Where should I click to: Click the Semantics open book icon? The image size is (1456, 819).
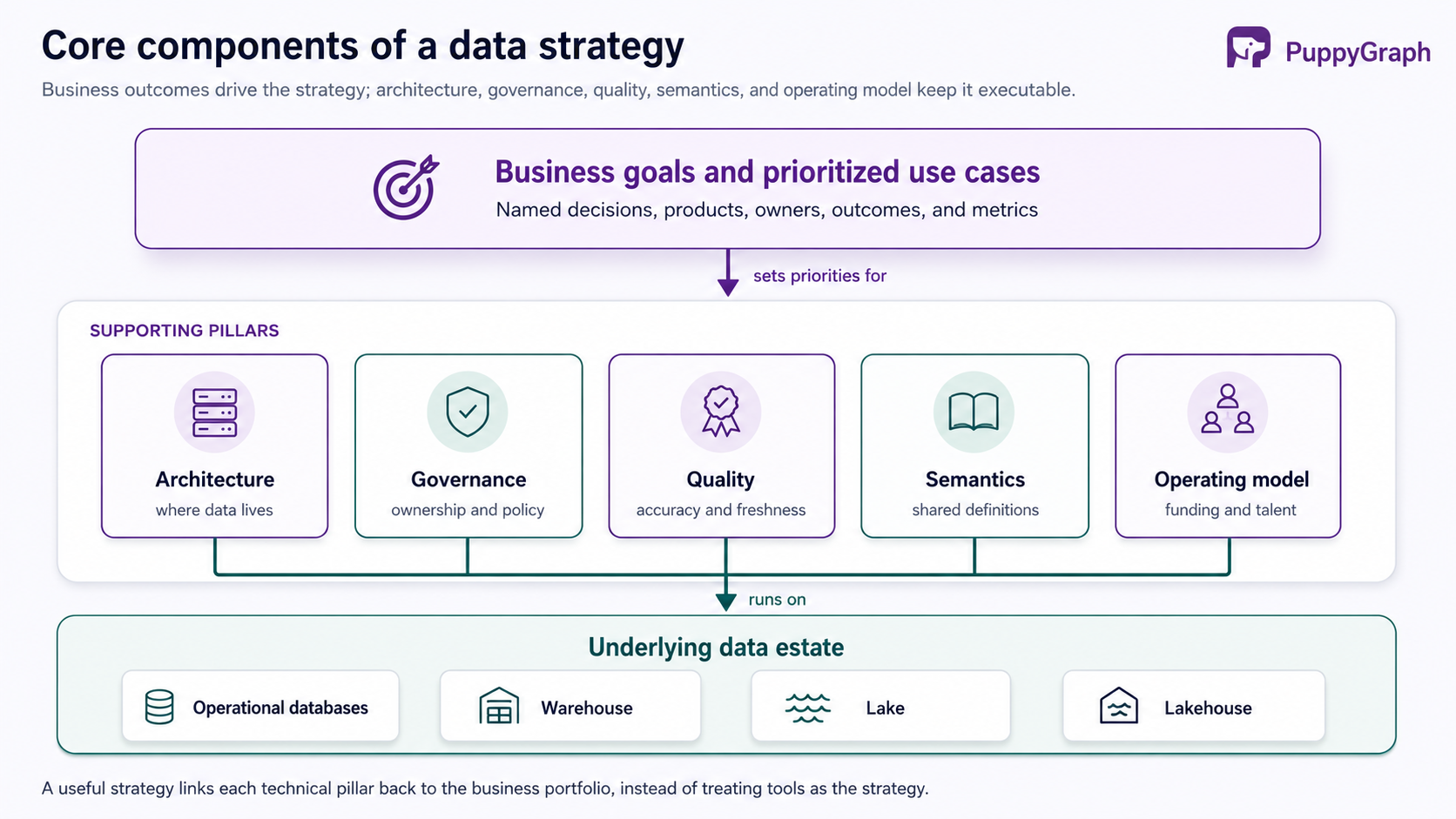[974, 413]
